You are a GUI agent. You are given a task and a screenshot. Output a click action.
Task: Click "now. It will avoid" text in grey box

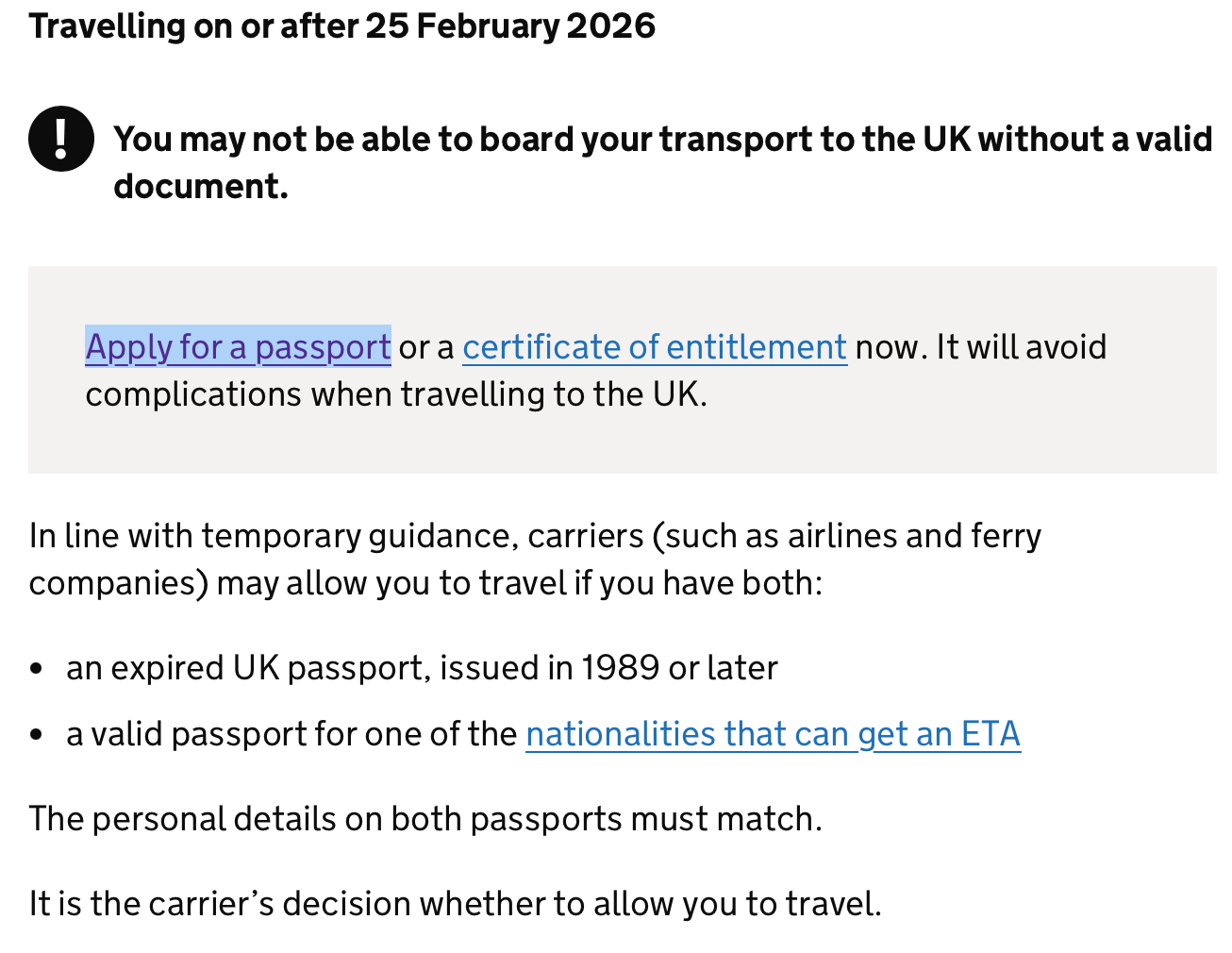pyautogui.click(x=980, y=347)
